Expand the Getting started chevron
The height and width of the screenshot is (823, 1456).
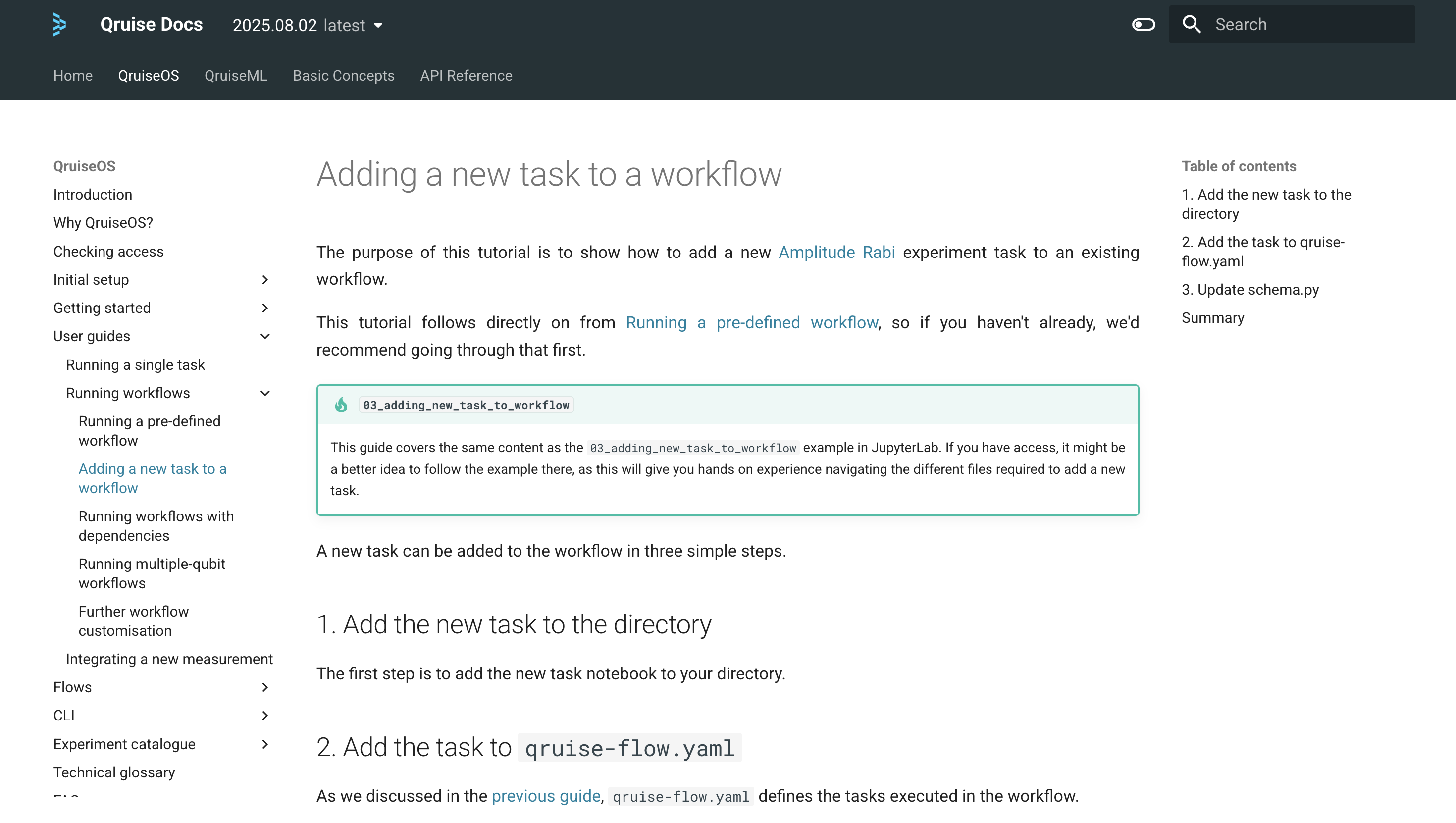[x=264, y=308]
